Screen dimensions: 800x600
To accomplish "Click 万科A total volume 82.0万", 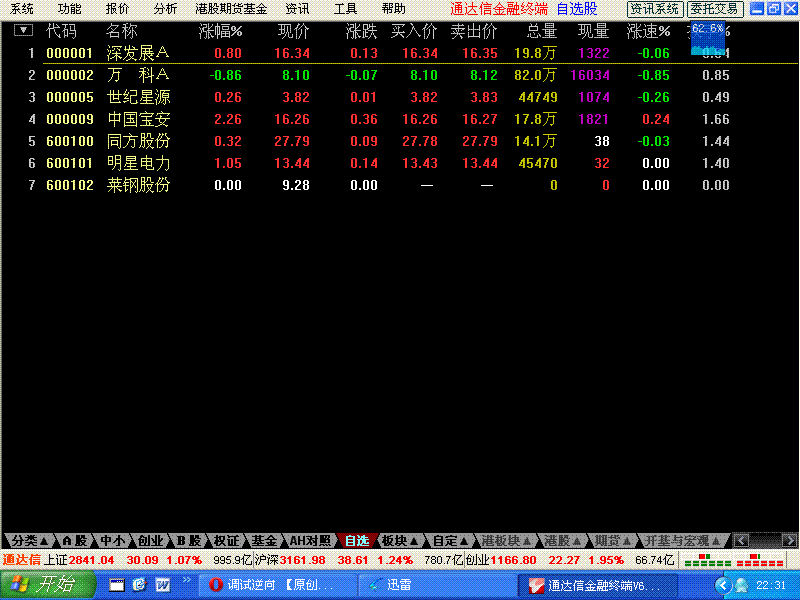I will coord(535,75).
